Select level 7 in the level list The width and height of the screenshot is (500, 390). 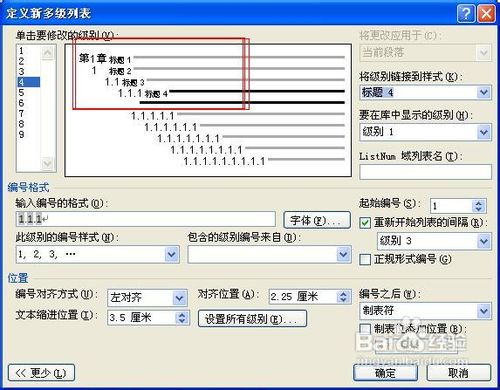[21, 114]
